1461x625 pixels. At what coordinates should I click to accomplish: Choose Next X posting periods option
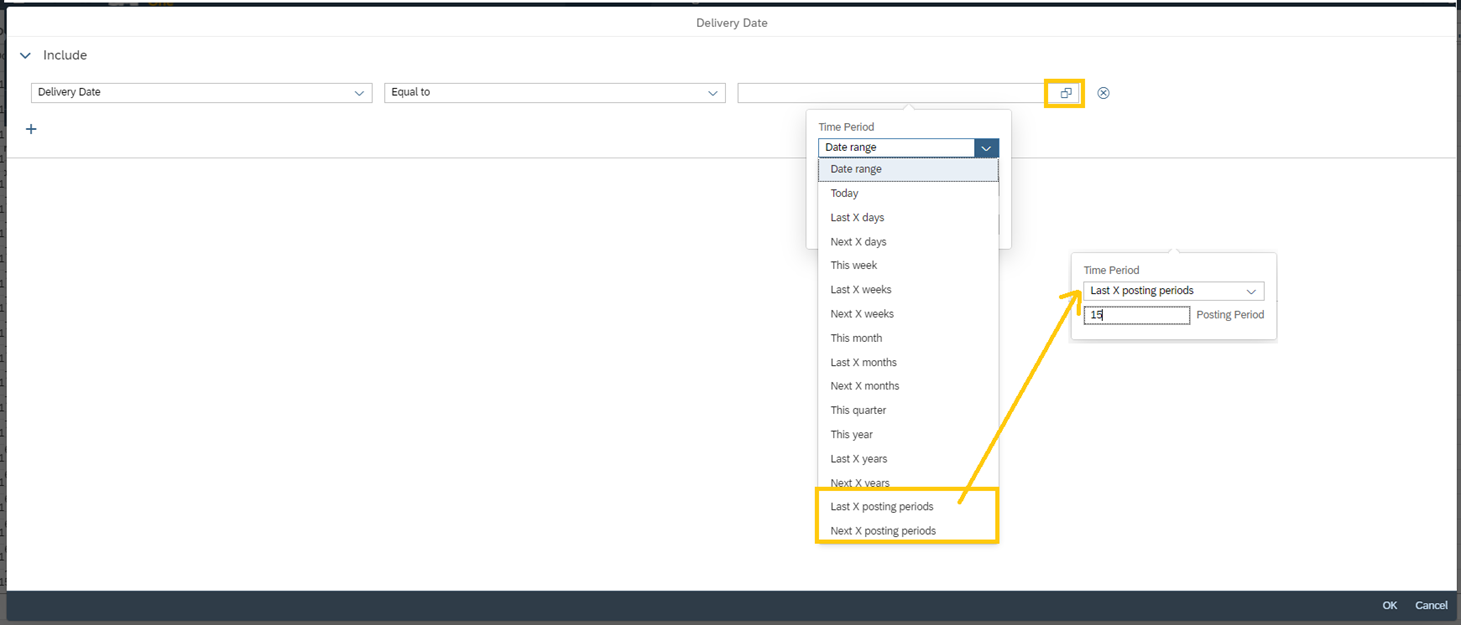[x=882, y=530]
